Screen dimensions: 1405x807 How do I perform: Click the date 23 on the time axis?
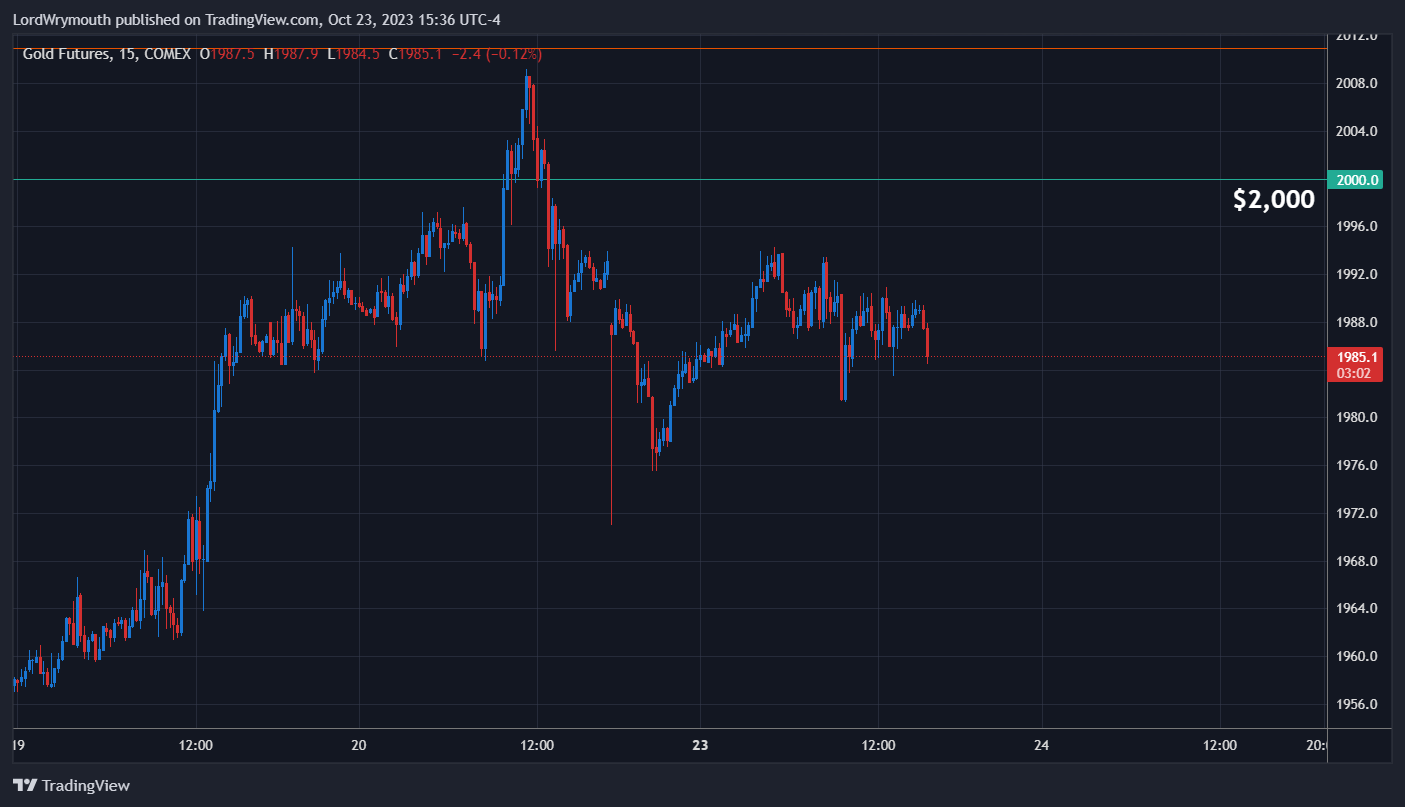(700, 745)
